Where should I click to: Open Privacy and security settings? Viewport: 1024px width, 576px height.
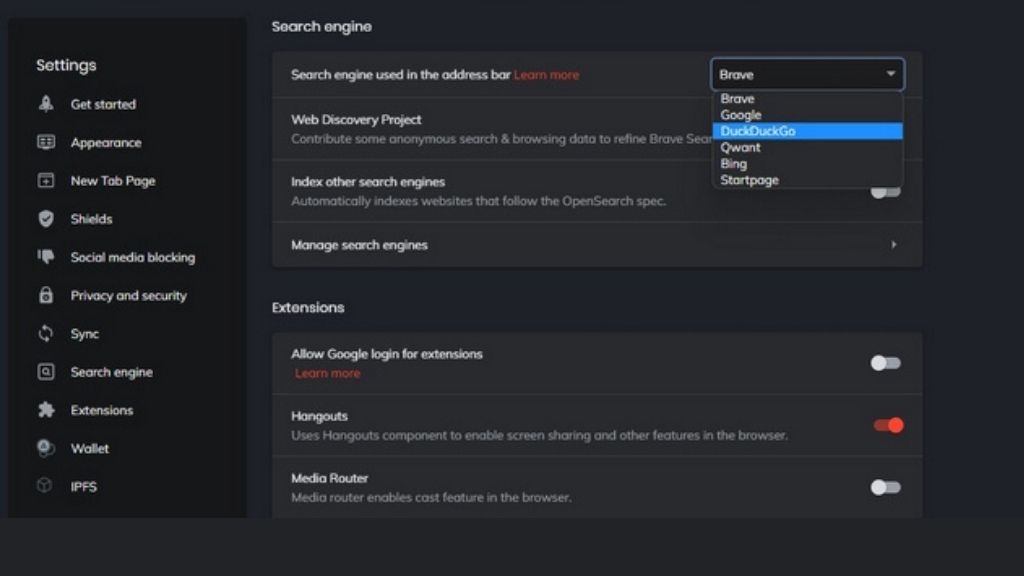tap(129, 296)
